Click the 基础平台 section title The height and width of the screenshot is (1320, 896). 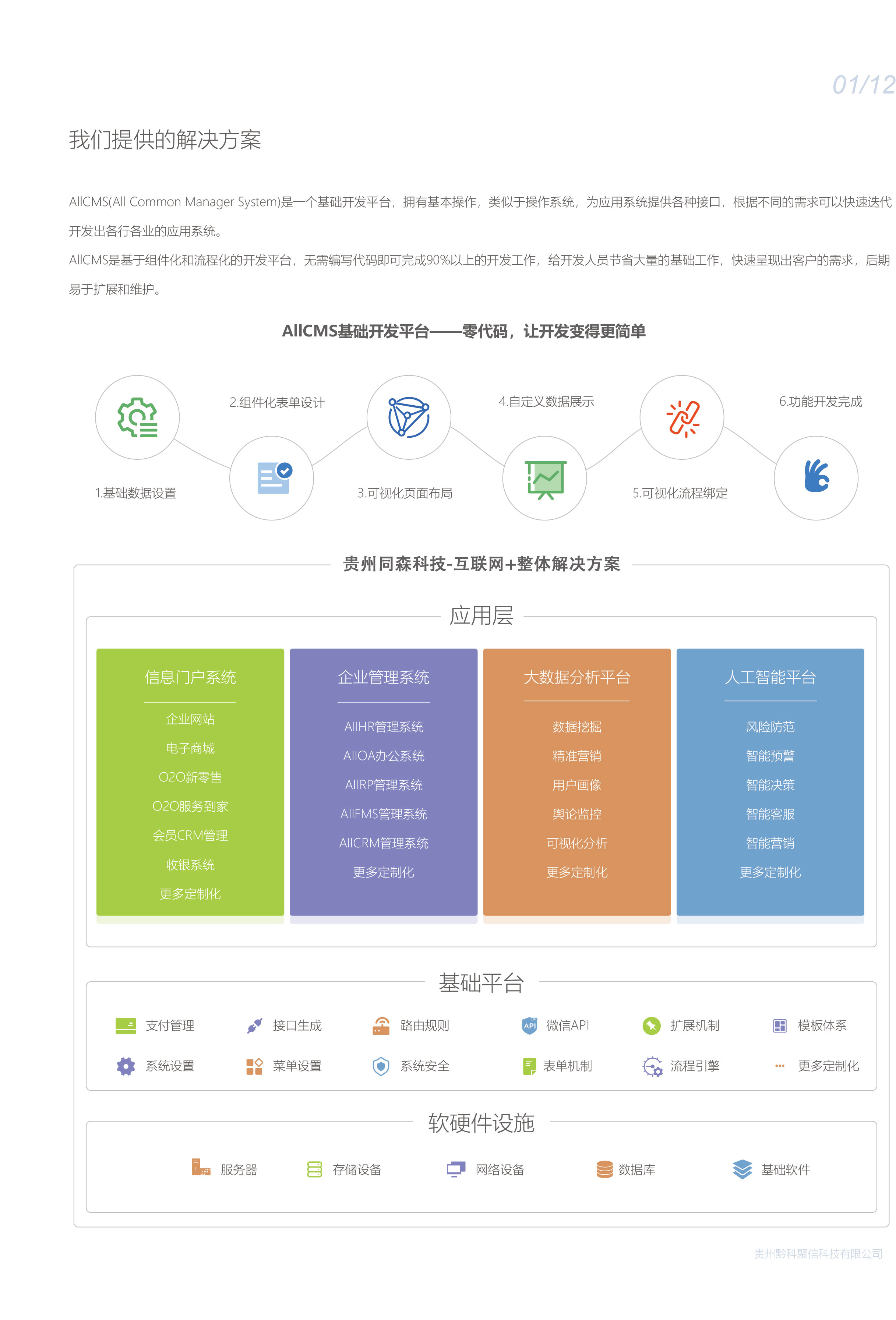tap(481, 982)
